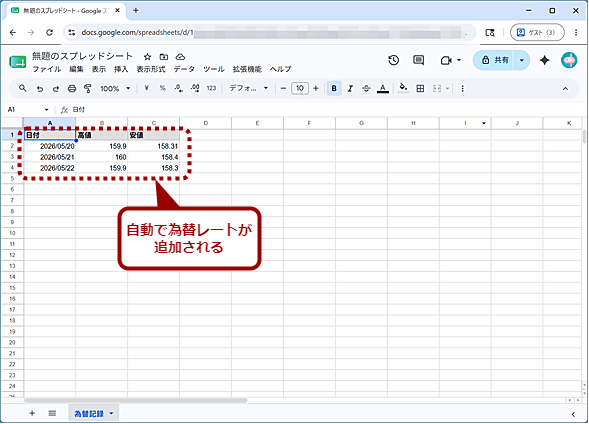
Task: Open the all sheets list
Action: click(x=52, y=413)
